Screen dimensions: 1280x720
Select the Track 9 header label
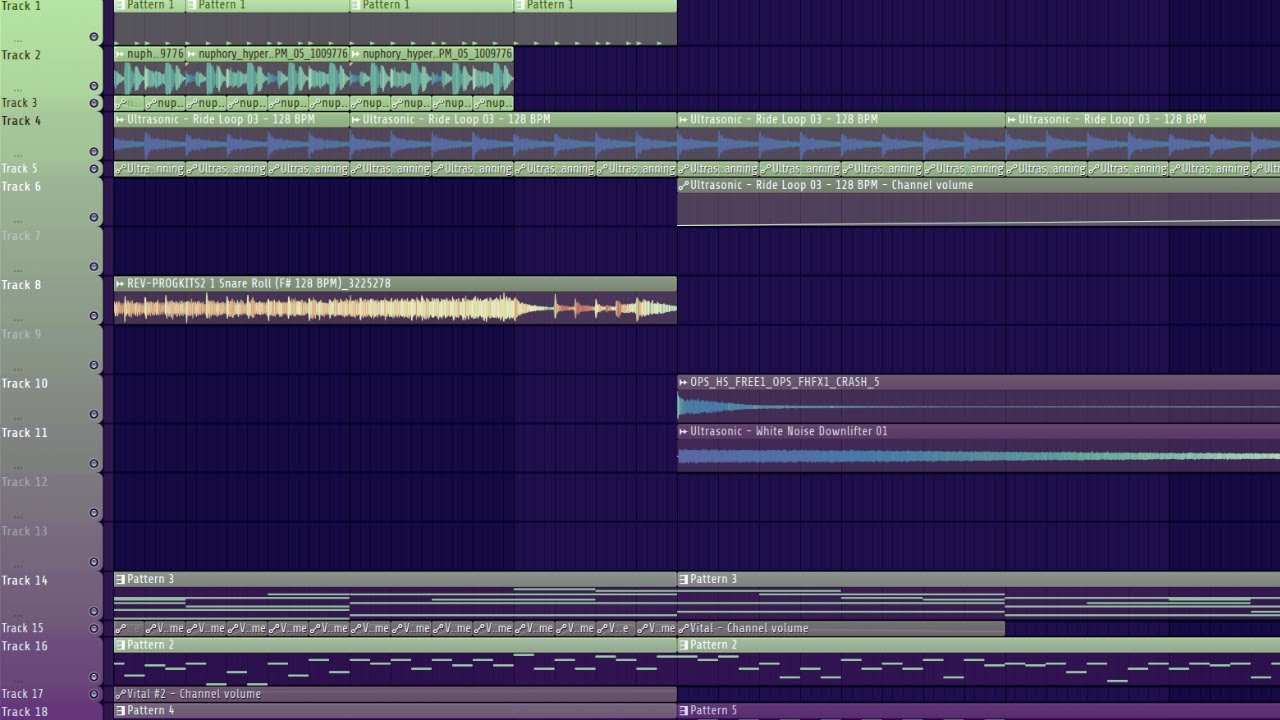[x=21, y=334]
